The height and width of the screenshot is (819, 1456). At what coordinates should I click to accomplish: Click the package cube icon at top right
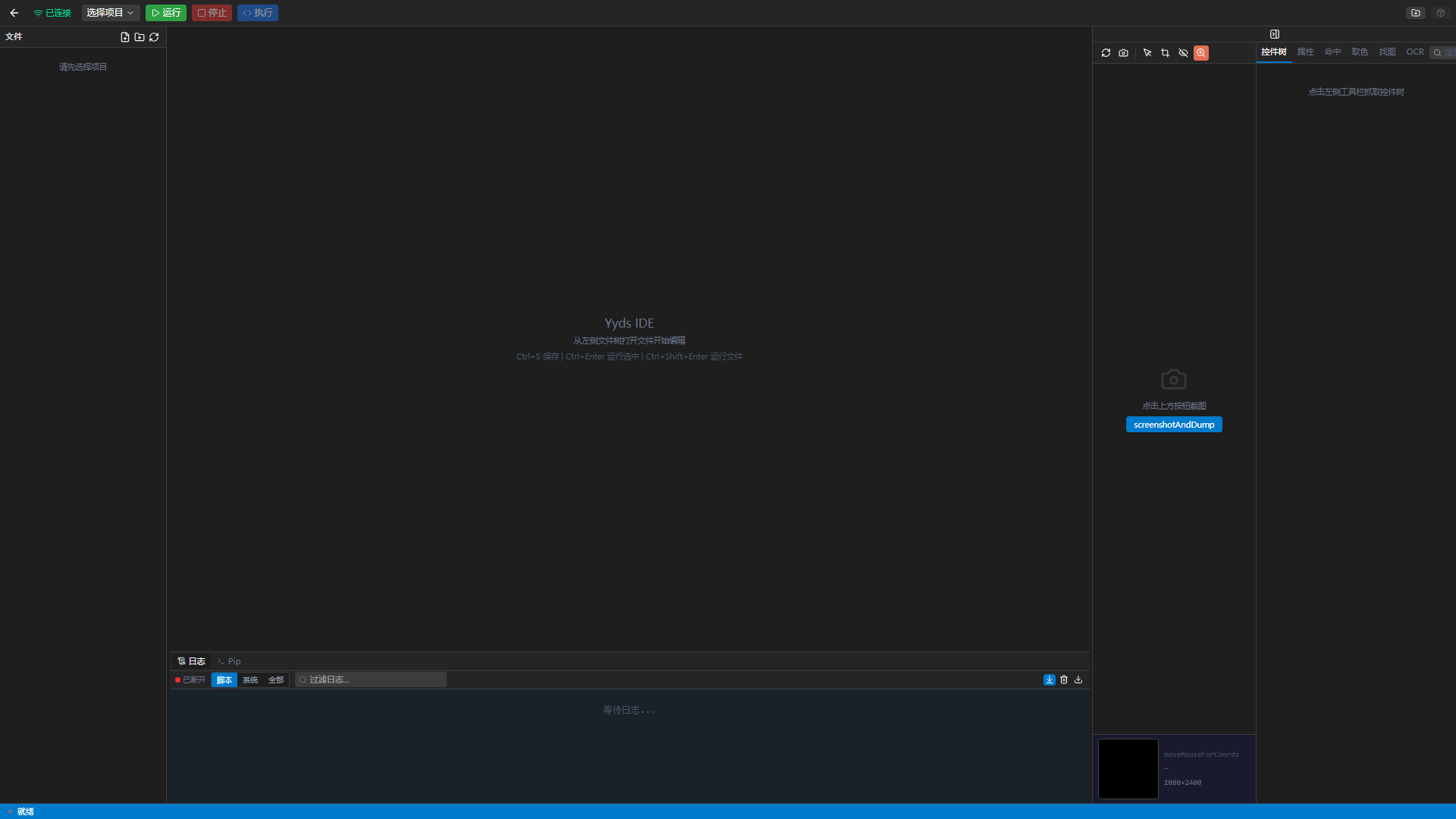pos(1441,13)
